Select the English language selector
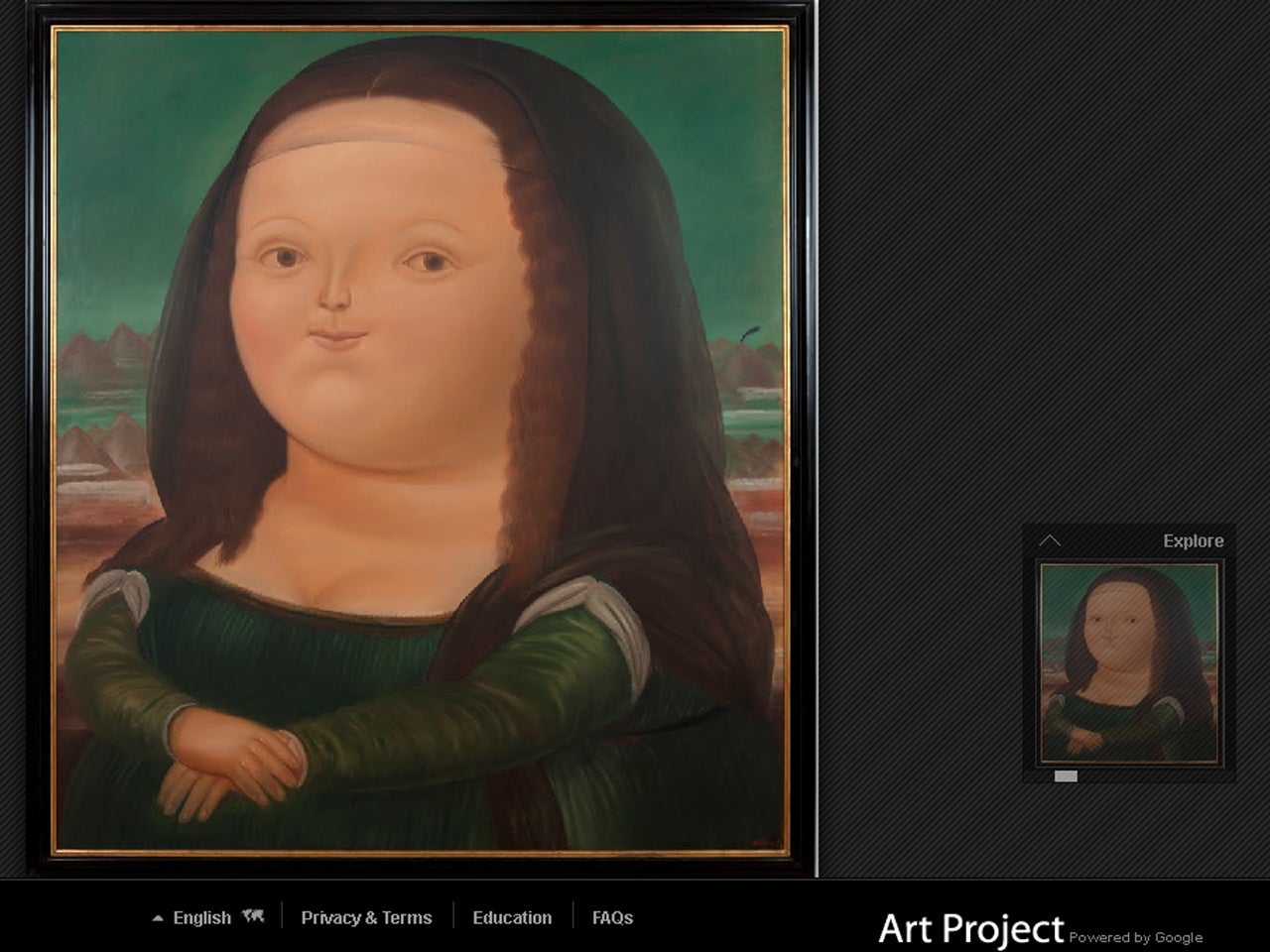 coord(202,918)
